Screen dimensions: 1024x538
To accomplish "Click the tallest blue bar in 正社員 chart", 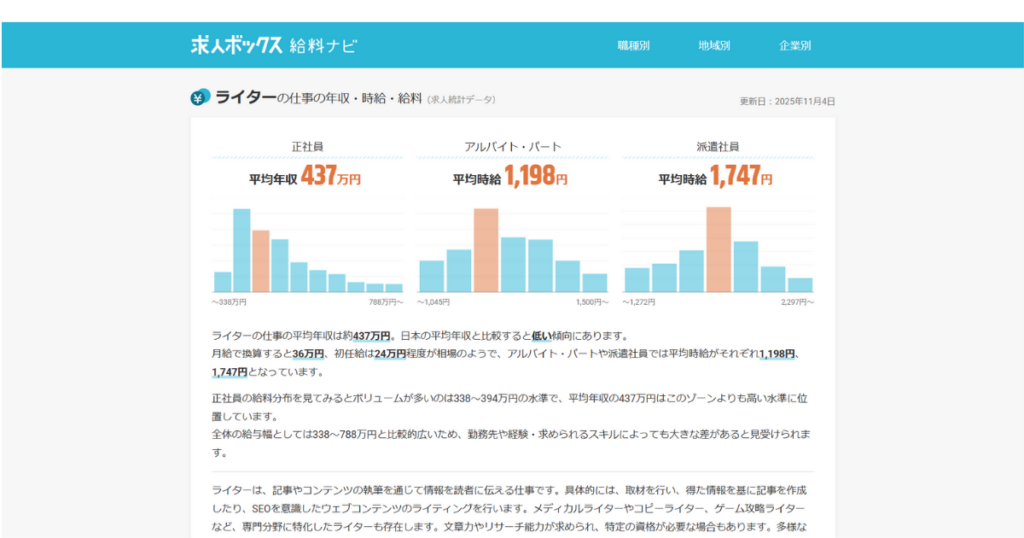I will click(242, 250).
